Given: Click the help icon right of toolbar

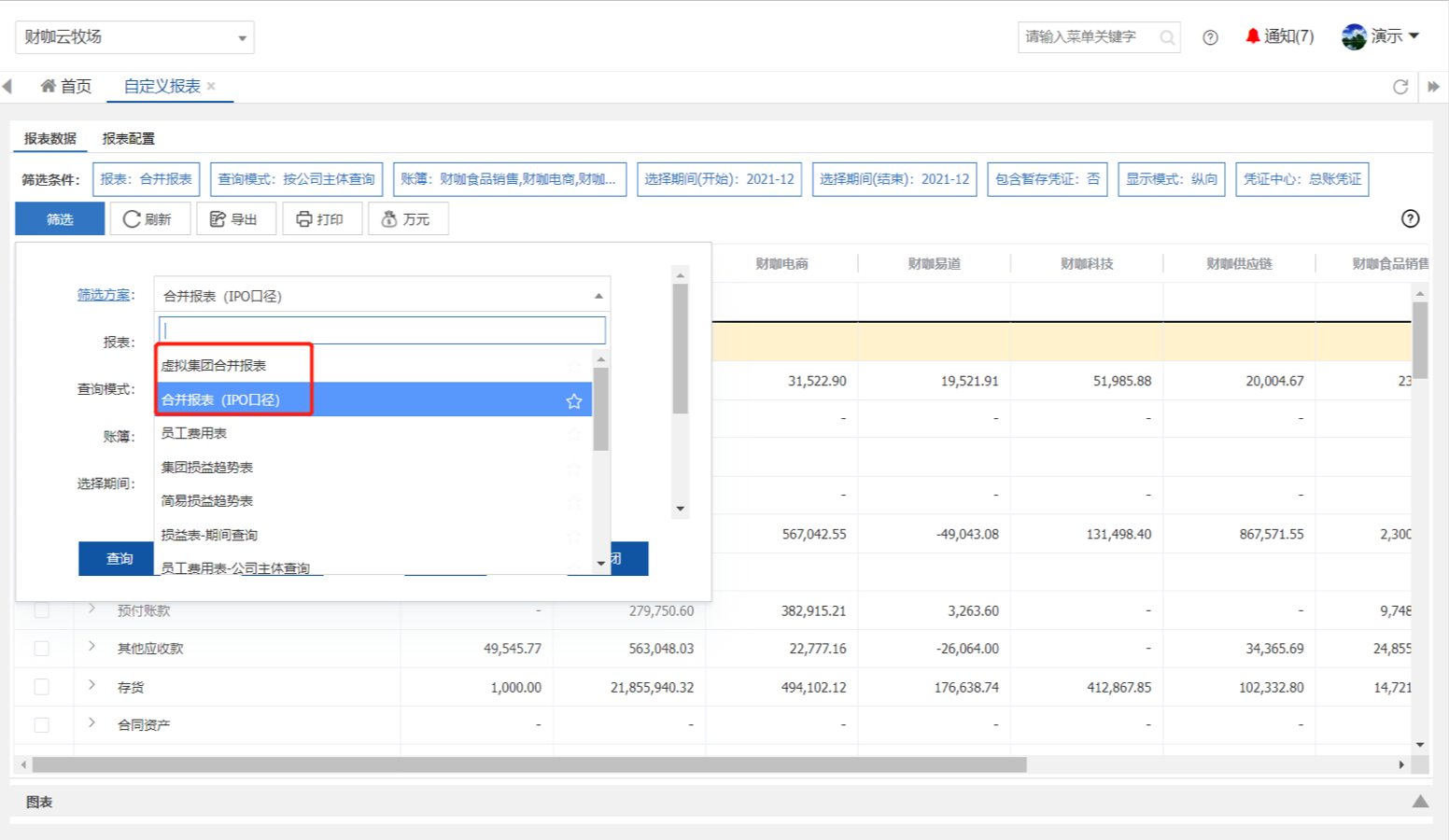Looking at the screenshot, I should coord(1410,218).
